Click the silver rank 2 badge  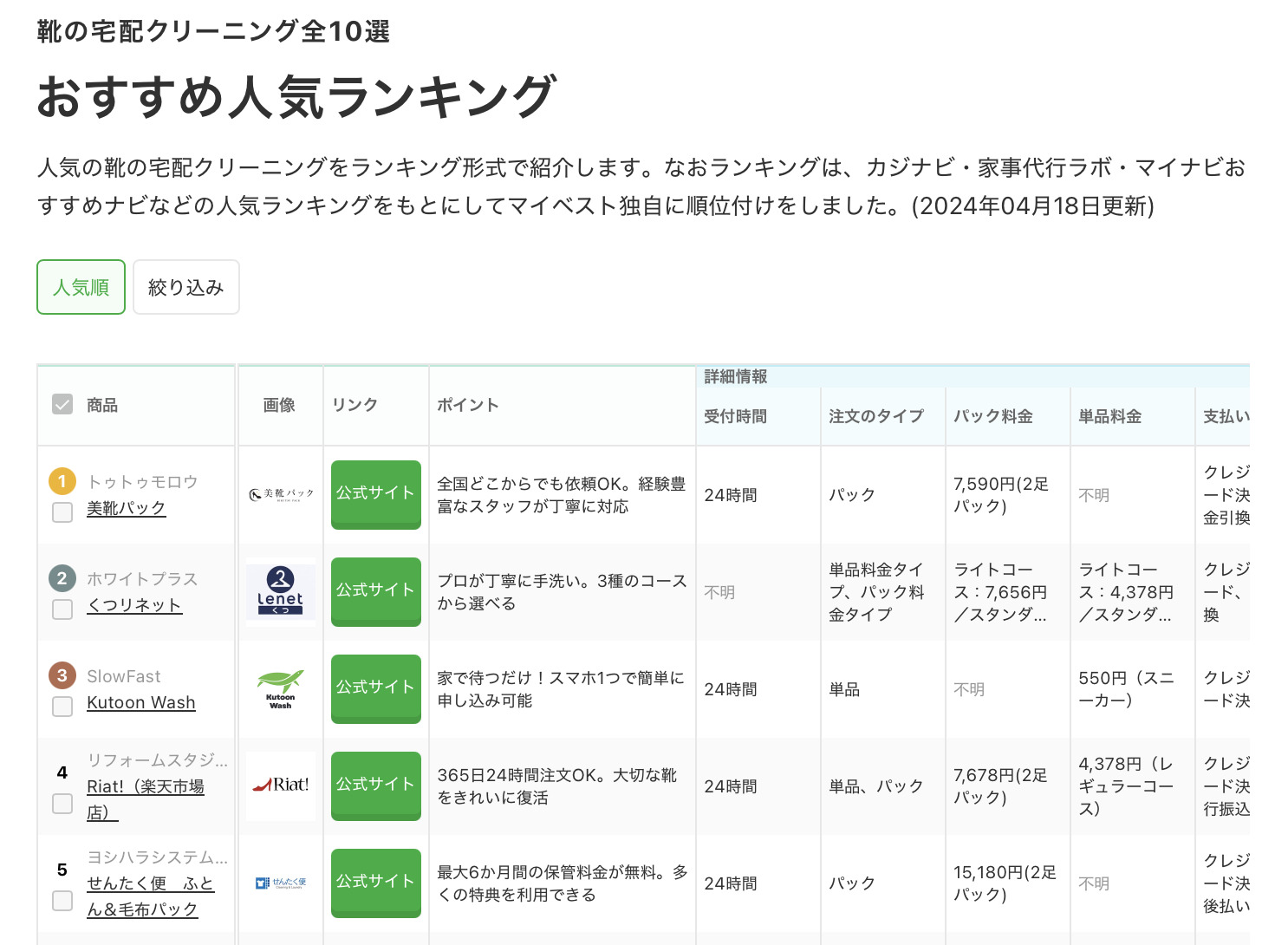point(62,578)
